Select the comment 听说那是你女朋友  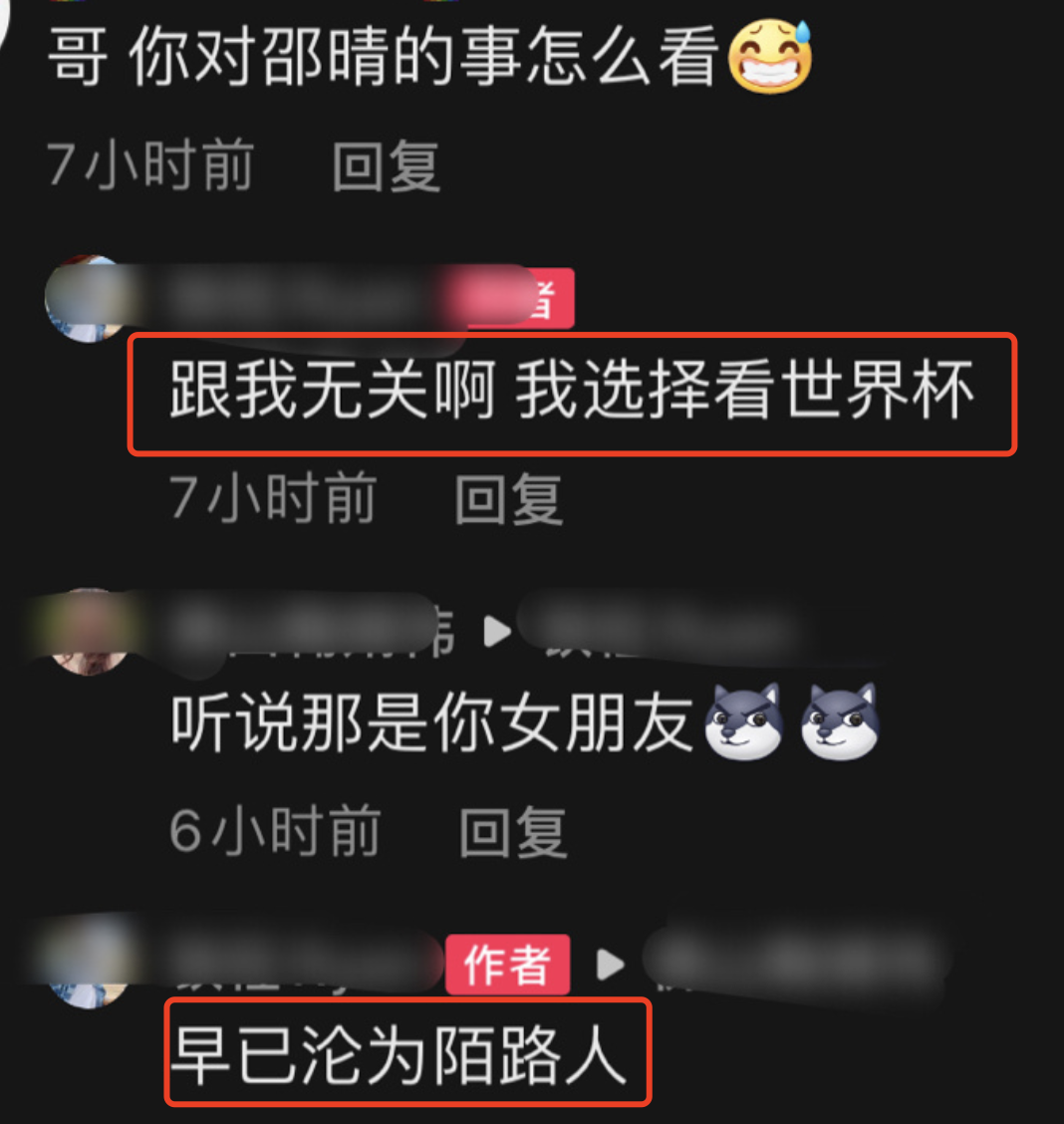coord(432,722)
